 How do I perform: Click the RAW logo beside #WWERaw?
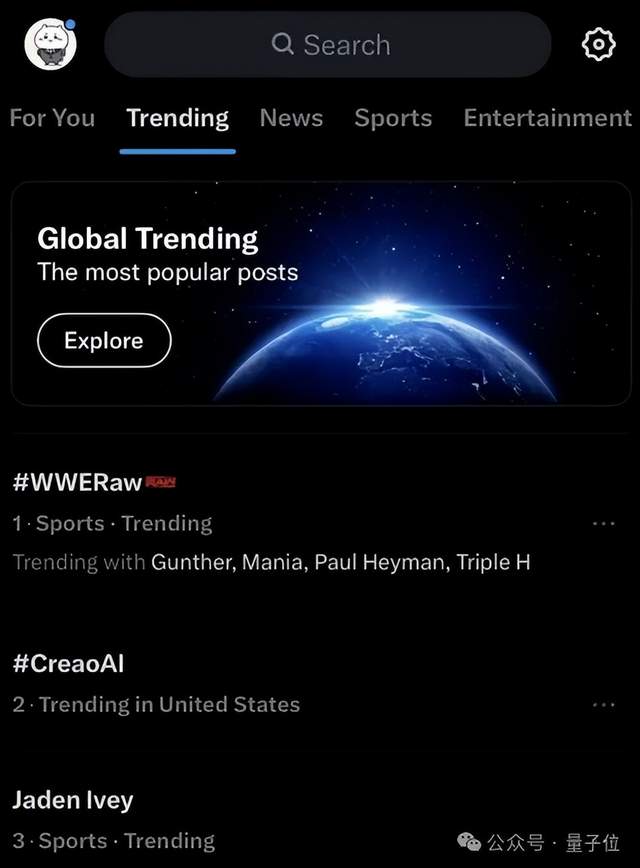pyautogui.click(x=160, y=482)
